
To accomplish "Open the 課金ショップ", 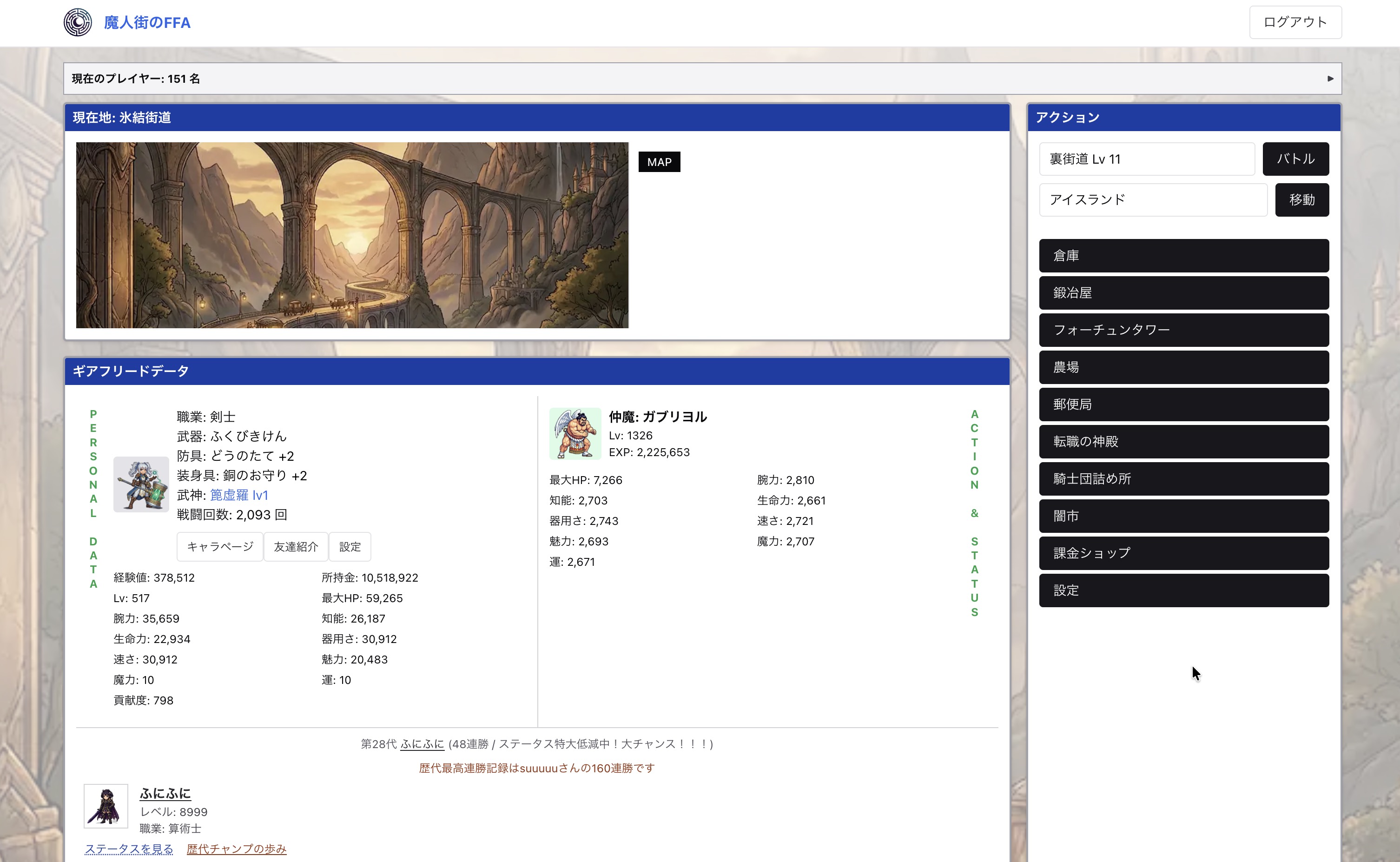I will tap(1183, 552).
